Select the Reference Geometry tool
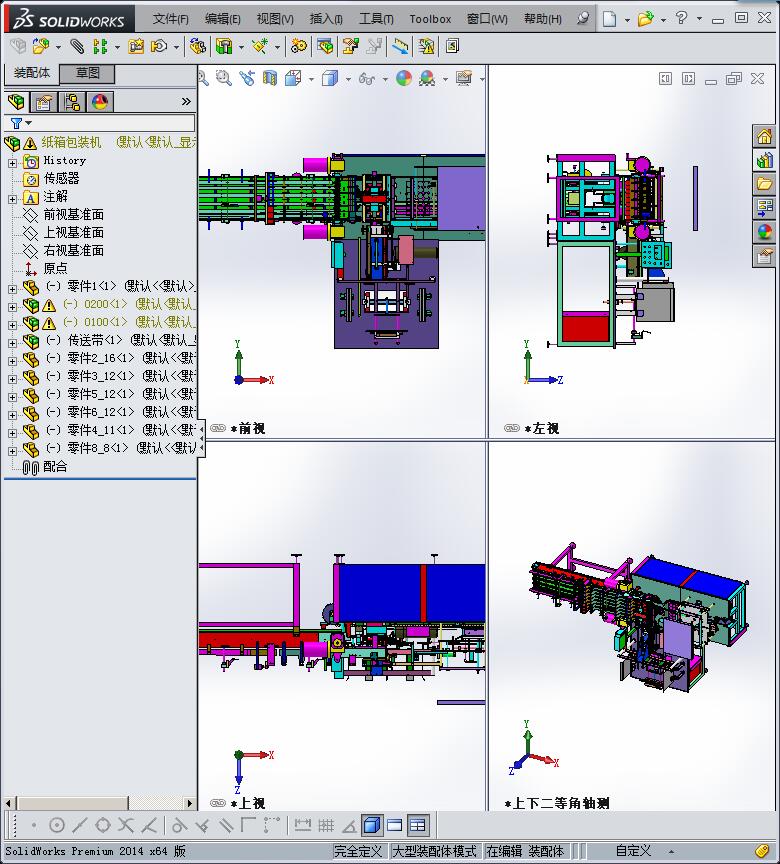780x864 pixels. coord(260,46)
